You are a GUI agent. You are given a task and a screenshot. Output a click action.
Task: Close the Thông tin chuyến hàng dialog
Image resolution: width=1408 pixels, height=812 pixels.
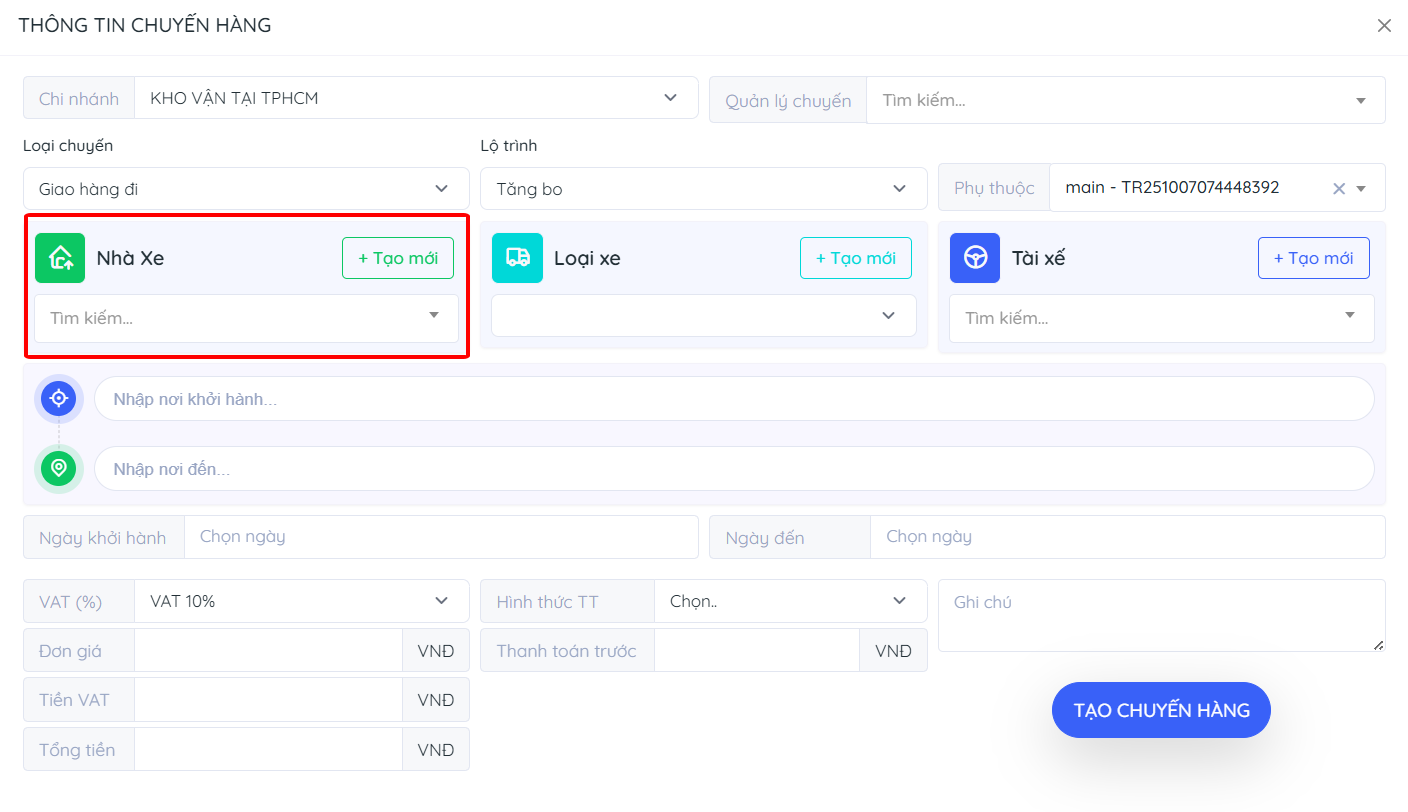click(1384, 26)
